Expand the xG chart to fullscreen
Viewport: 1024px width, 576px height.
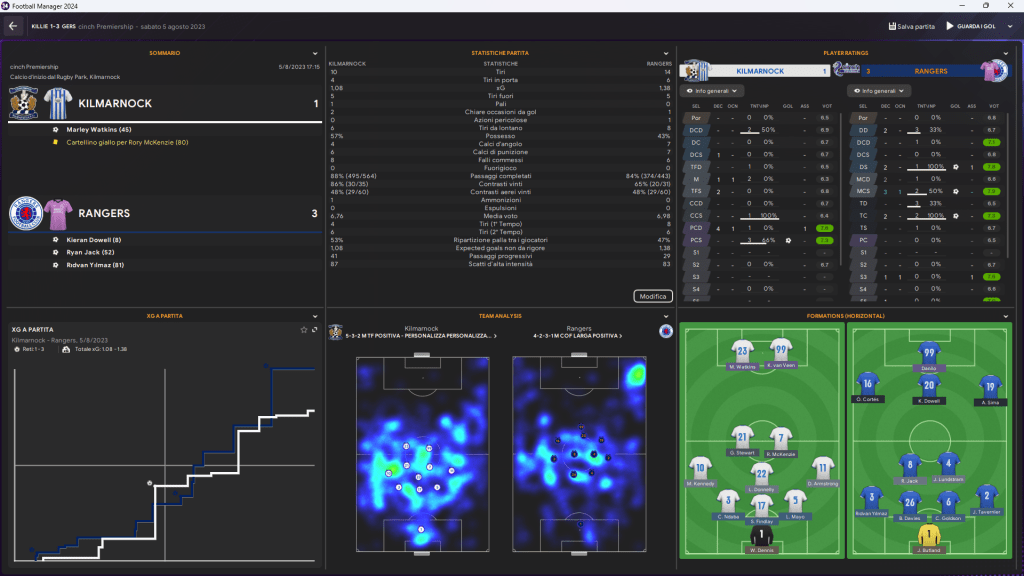click(315, 329)
